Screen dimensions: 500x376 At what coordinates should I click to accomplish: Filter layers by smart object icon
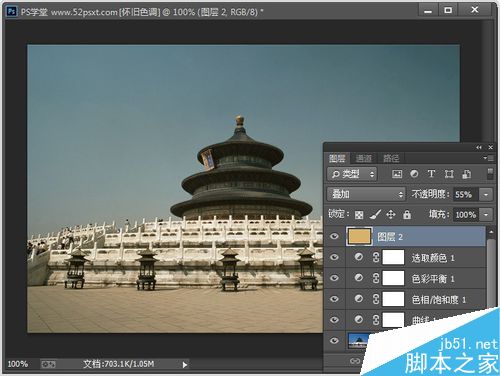coord(466,174)
